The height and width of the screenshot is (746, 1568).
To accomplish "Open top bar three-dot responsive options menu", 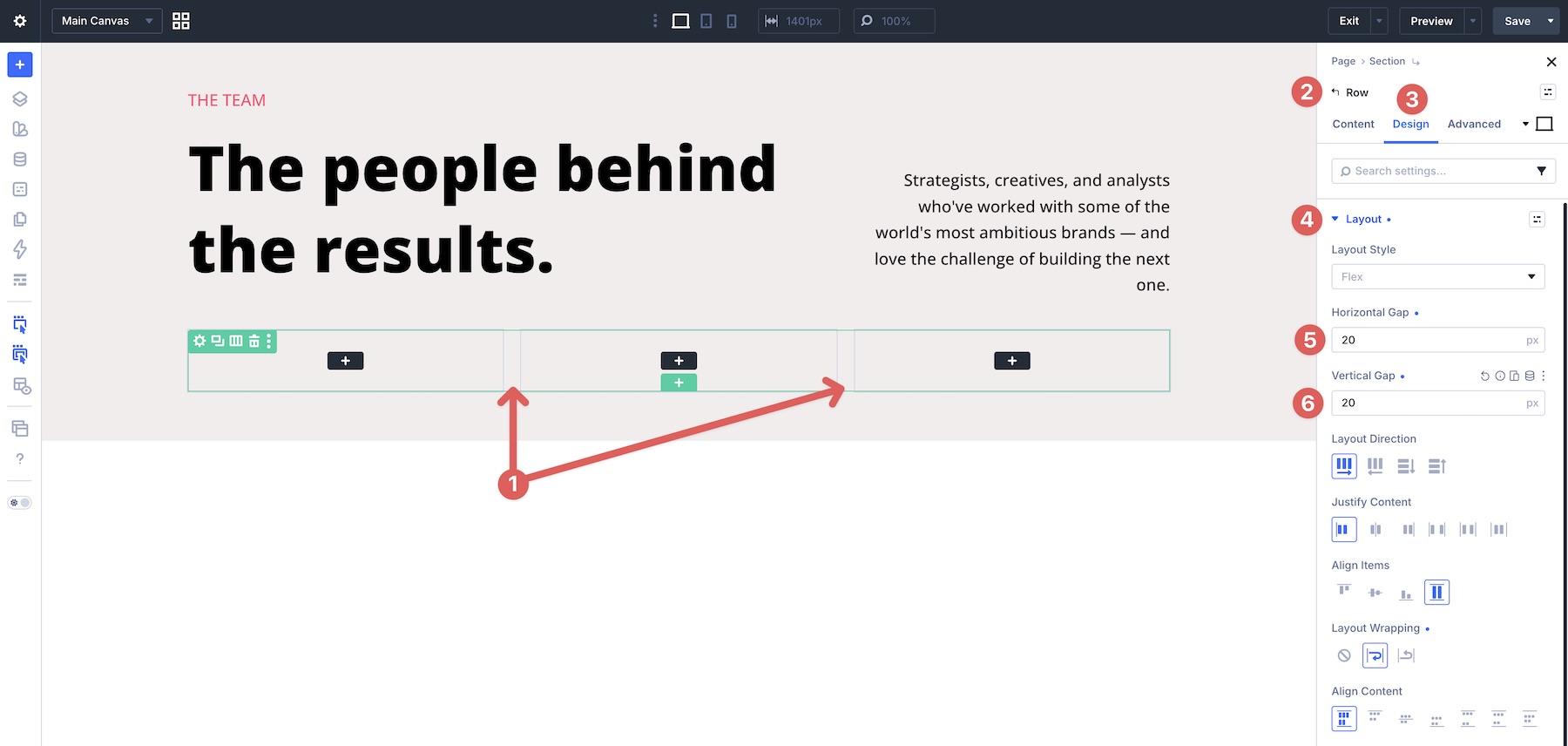I will [655, 21].
